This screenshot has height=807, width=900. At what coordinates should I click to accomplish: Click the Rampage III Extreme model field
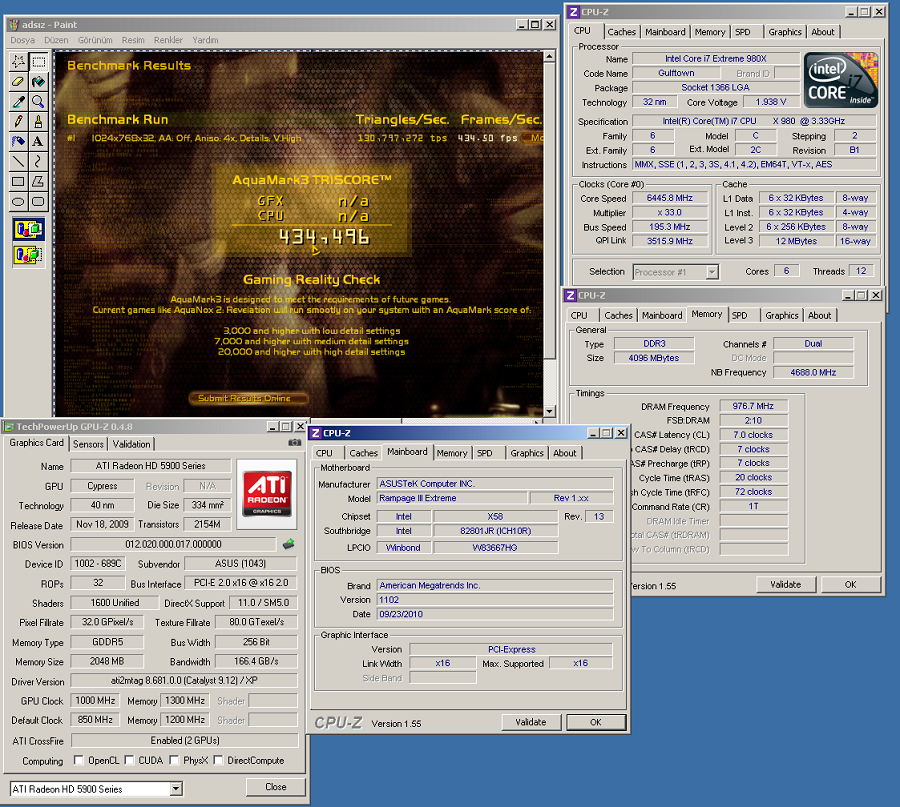tap(452, 498)
